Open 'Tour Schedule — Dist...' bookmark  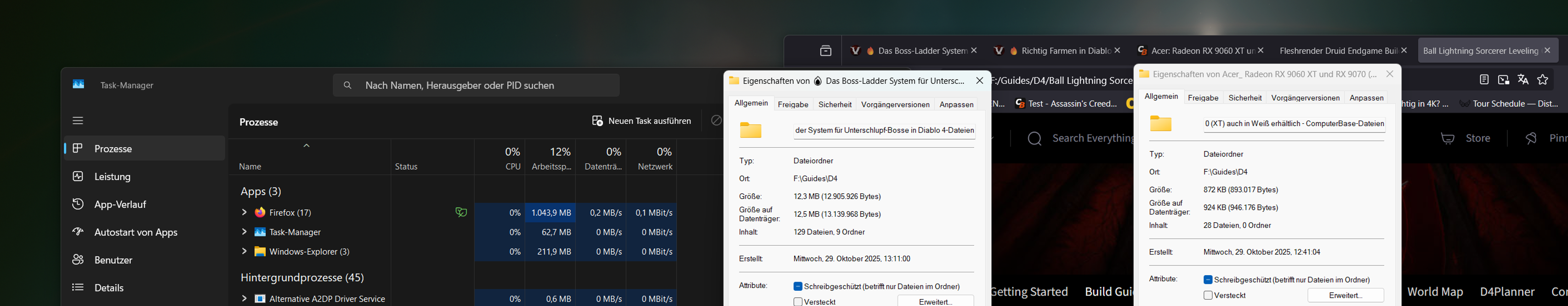coord(1508,104)
